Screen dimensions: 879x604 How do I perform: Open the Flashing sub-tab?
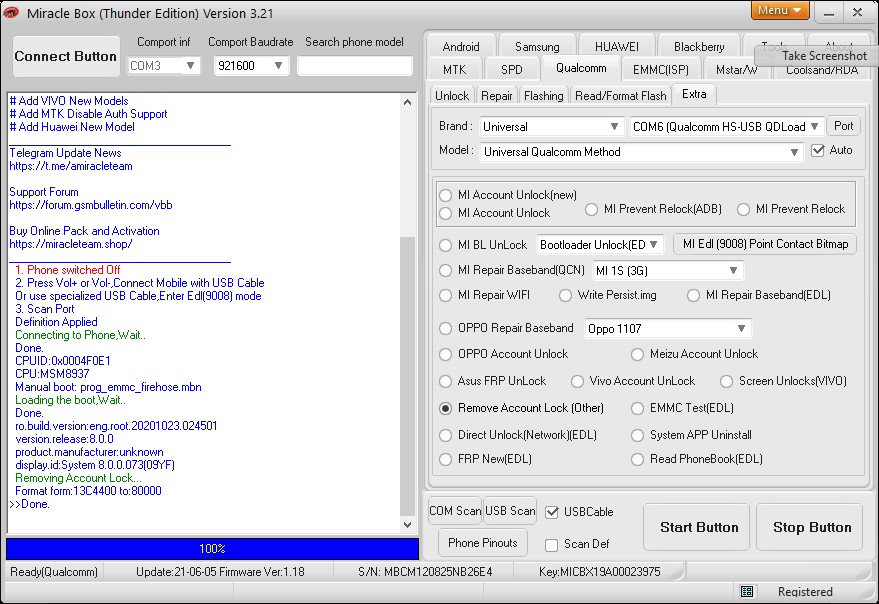pos(543,96)
